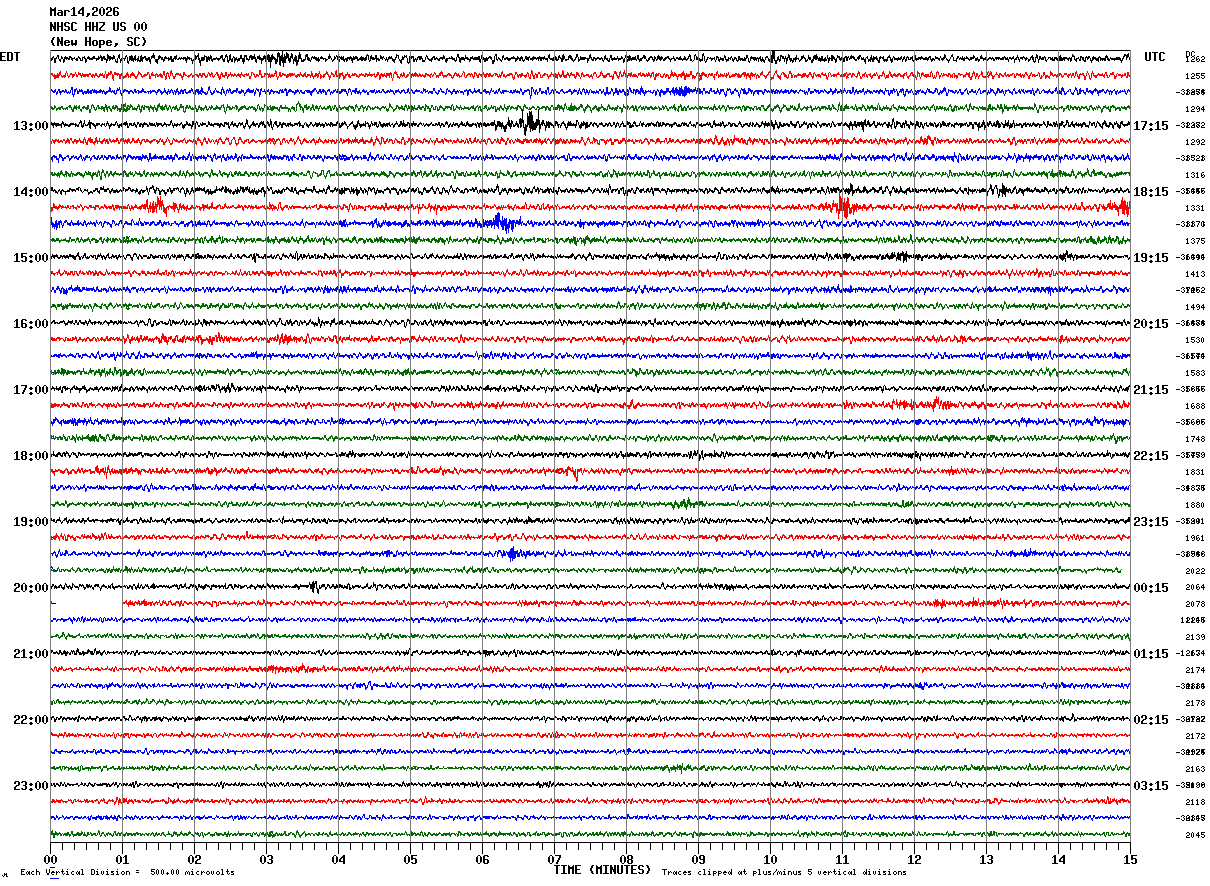
Task: Click minute tick label "10" on bottom axis
Action: pos(770,859)
